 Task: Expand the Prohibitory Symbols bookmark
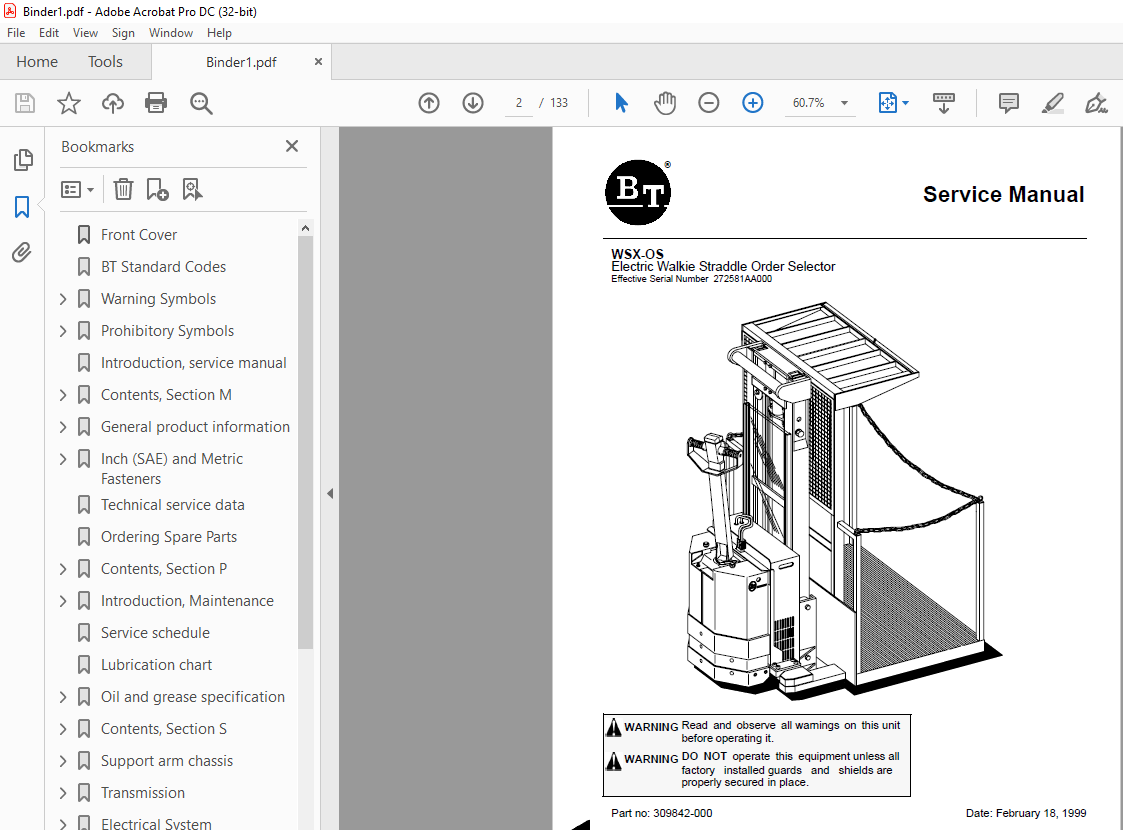63,331
